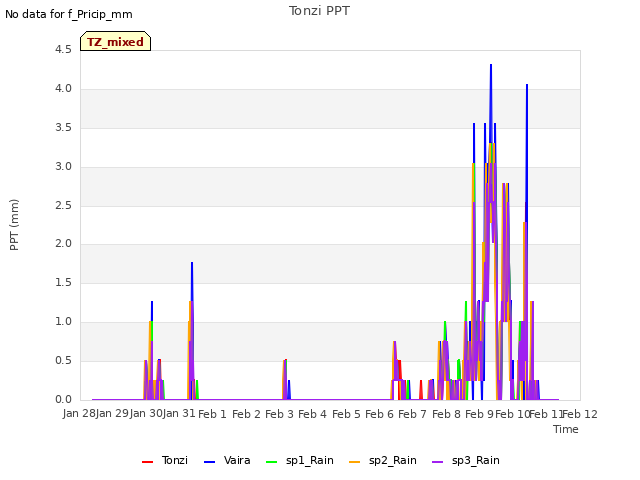The height and width of the screenshot is (480, 640).
Task: Click the green sp1_Rain legend color marker
Action: [x=271, y=462]
